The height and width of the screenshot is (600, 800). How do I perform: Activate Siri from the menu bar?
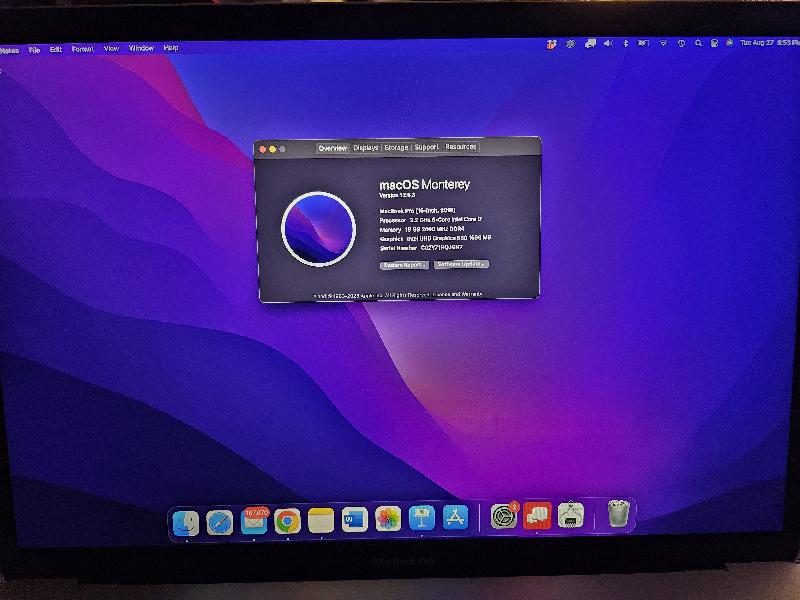(730, 43)
